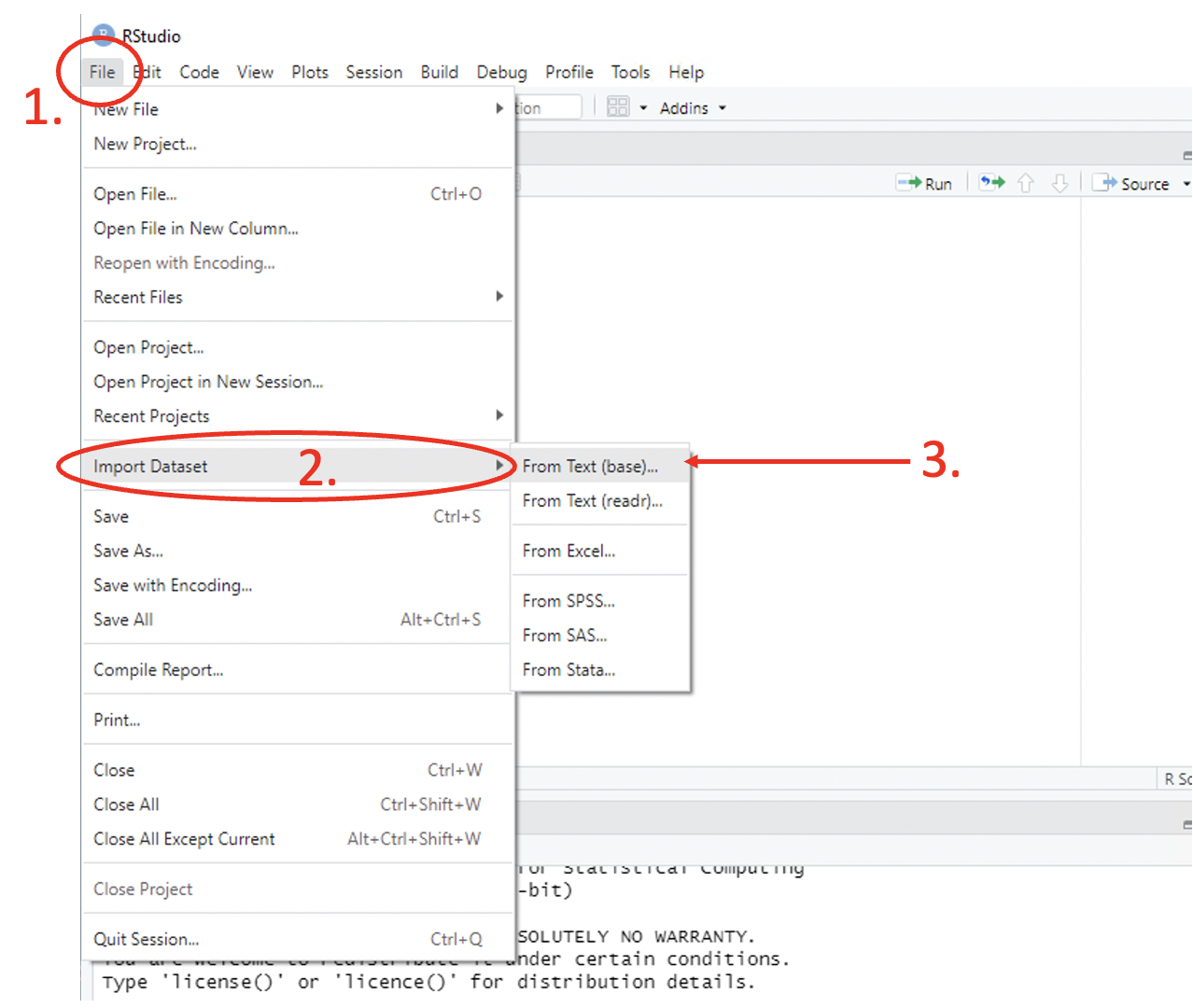Click the RStudio title bar logo
Viewport: 1193px width, 1008px height.
(x=104, y=35)
